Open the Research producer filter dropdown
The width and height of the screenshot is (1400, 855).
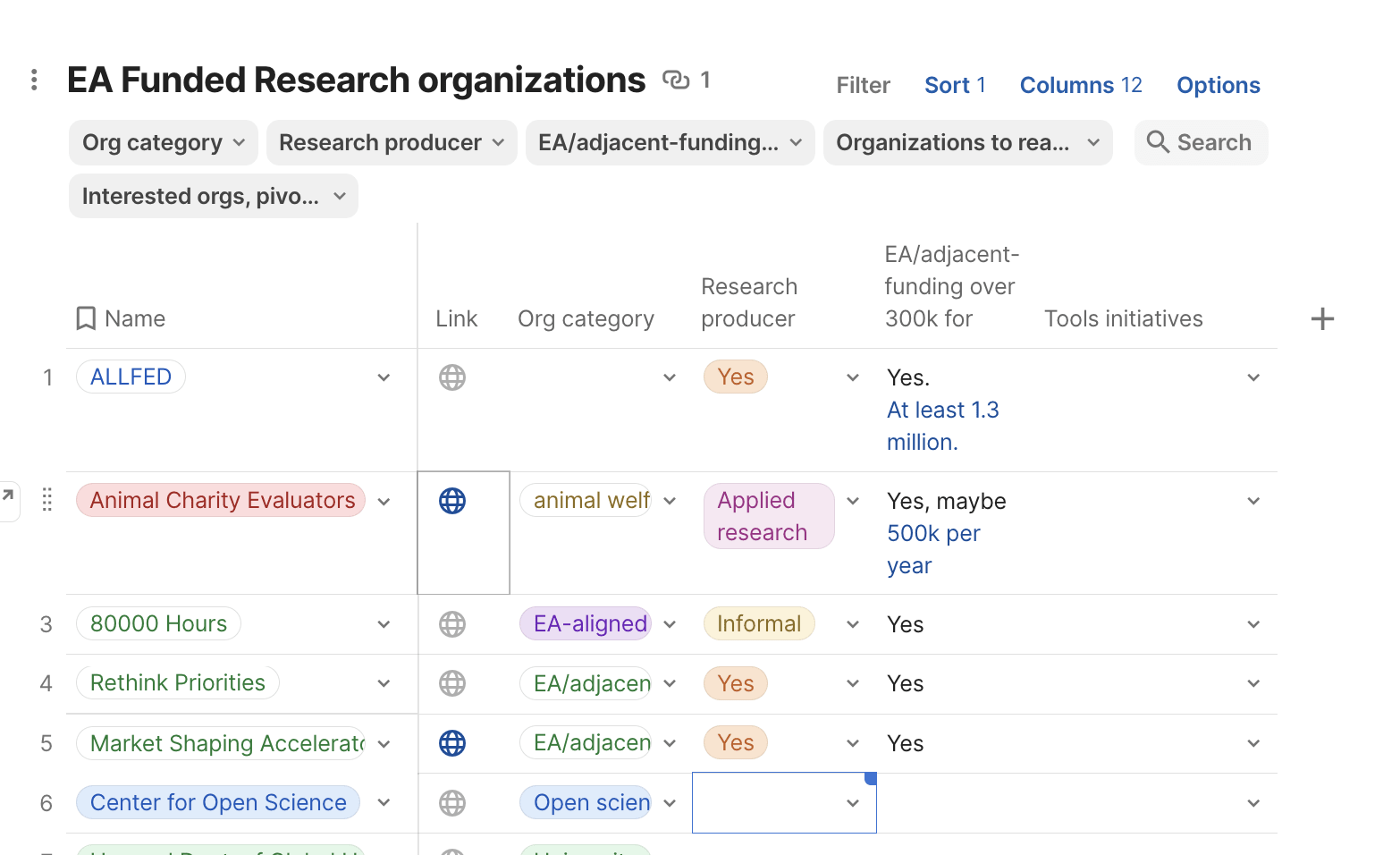[x=391, y=143]
